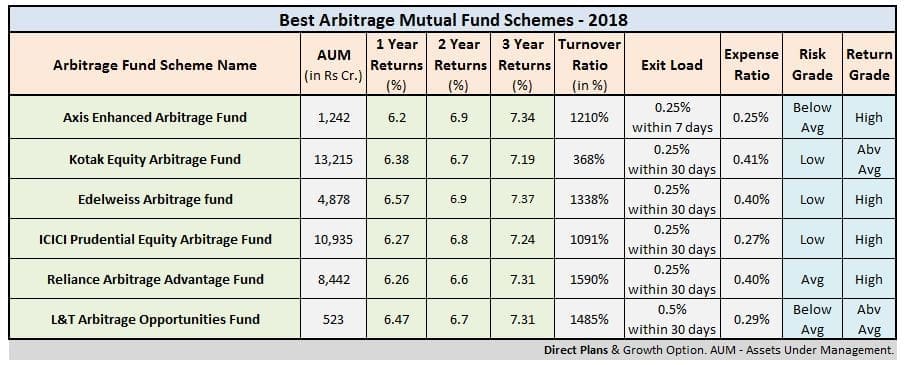Select the Arbitrage Fund Scheme Name header
Viewport: 905px width, 365px height.
pos(155,65)
